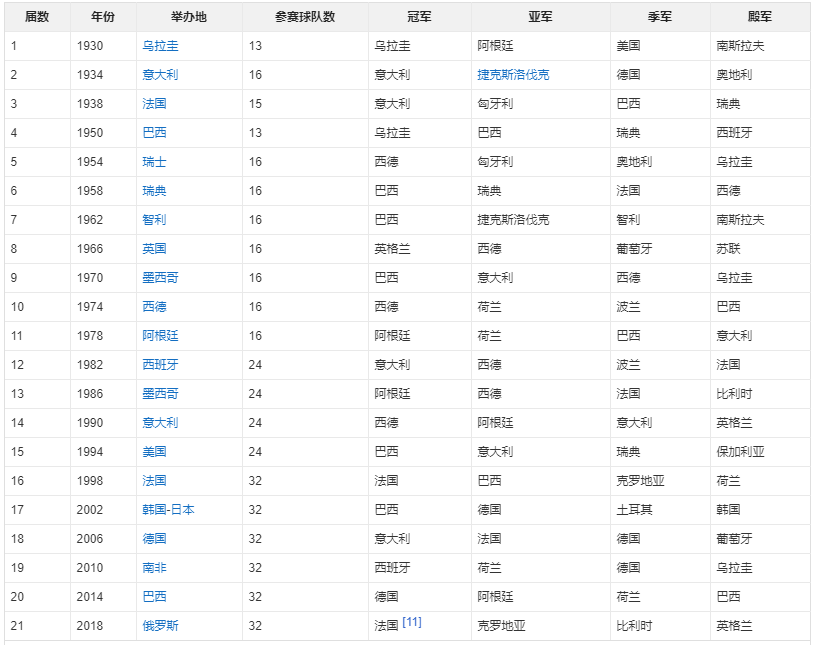Viewport: 815px width, 645px height.
Task: Click the 举办地 column header
Action: tap(189, 17)
